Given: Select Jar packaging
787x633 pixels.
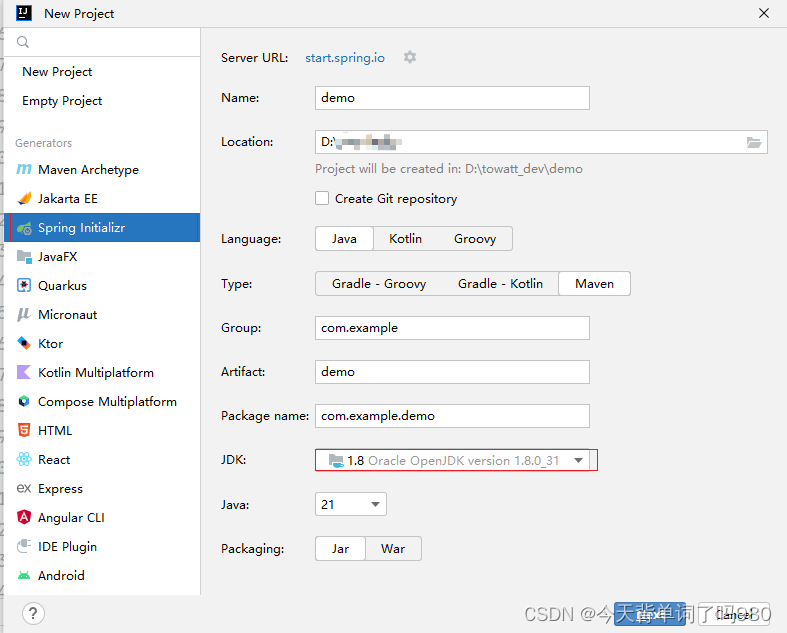Looking at the screenshot, I should (x=340, y=549).
